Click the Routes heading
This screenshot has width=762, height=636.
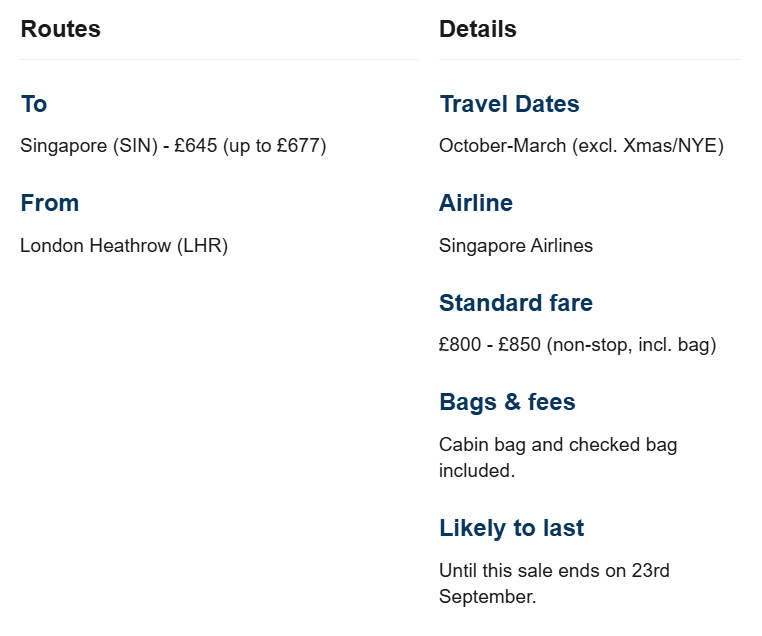(x=60, y=29)
